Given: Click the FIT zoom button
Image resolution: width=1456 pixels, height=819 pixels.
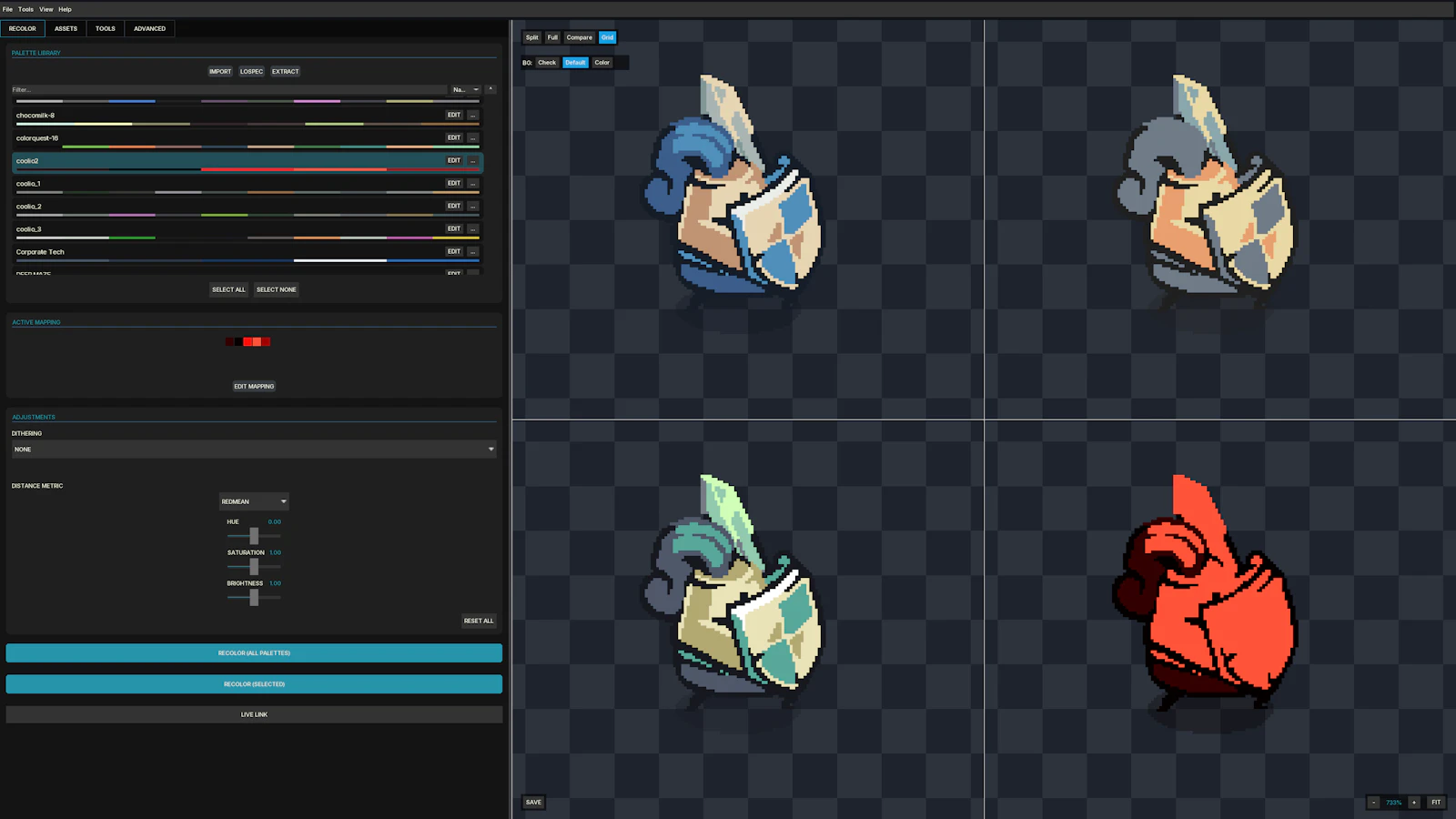Looking at the screenshot, I should (1436, 803).
